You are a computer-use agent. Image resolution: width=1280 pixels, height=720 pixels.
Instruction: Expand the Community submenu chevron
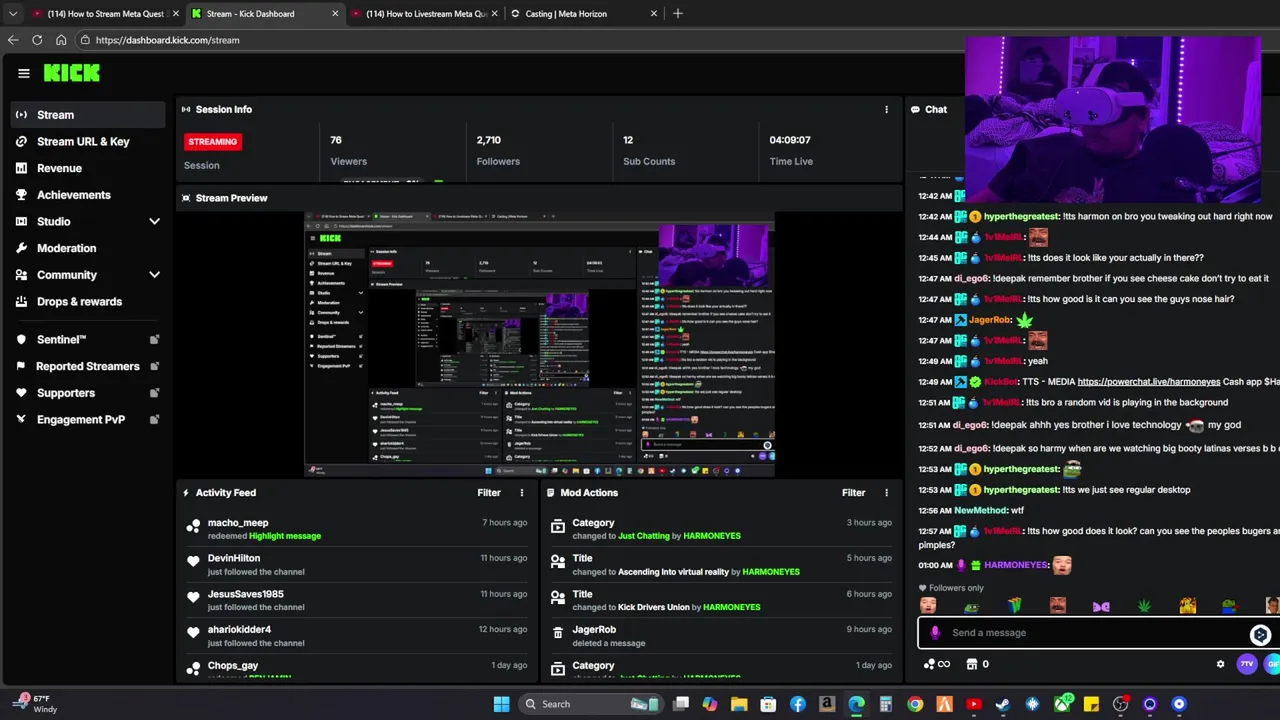coord(154,275)
